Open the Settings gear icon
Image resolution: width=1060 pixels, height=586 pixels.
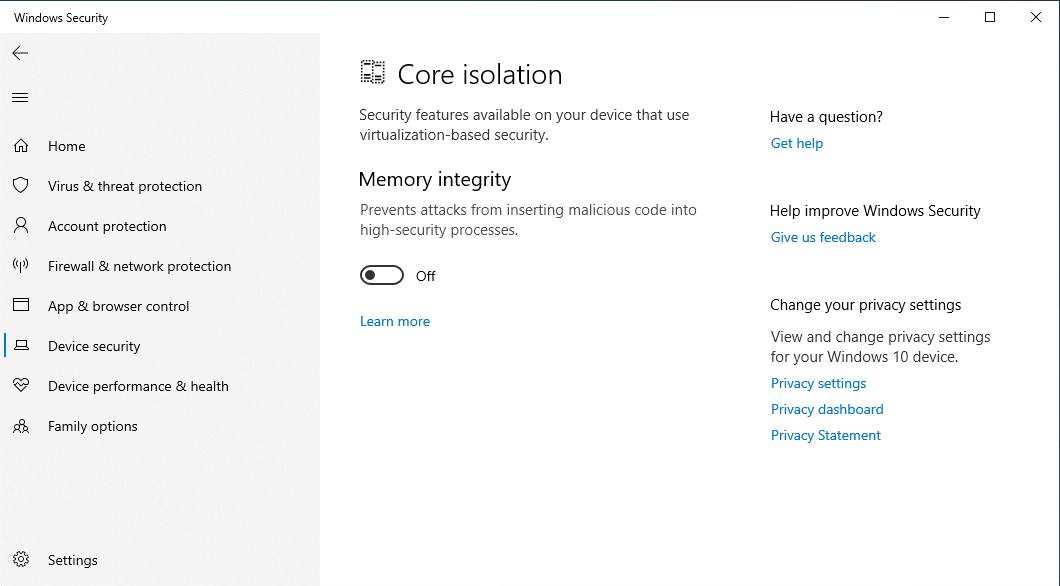(x=21, y=560)
